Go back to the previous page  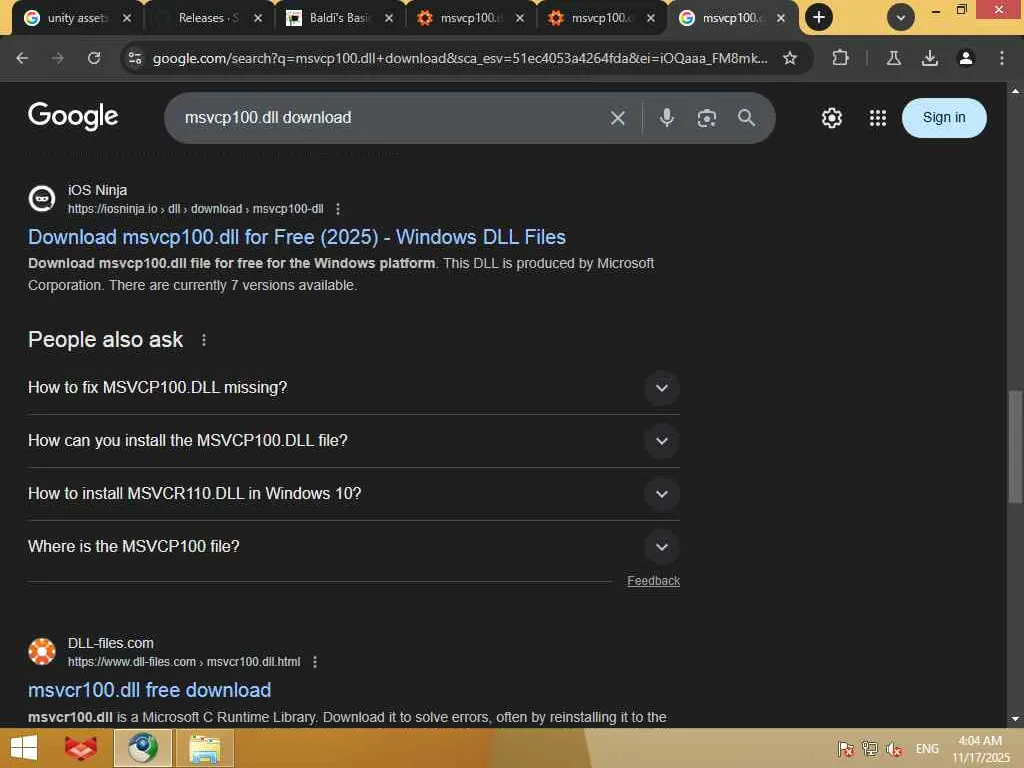tap(22, 58)
